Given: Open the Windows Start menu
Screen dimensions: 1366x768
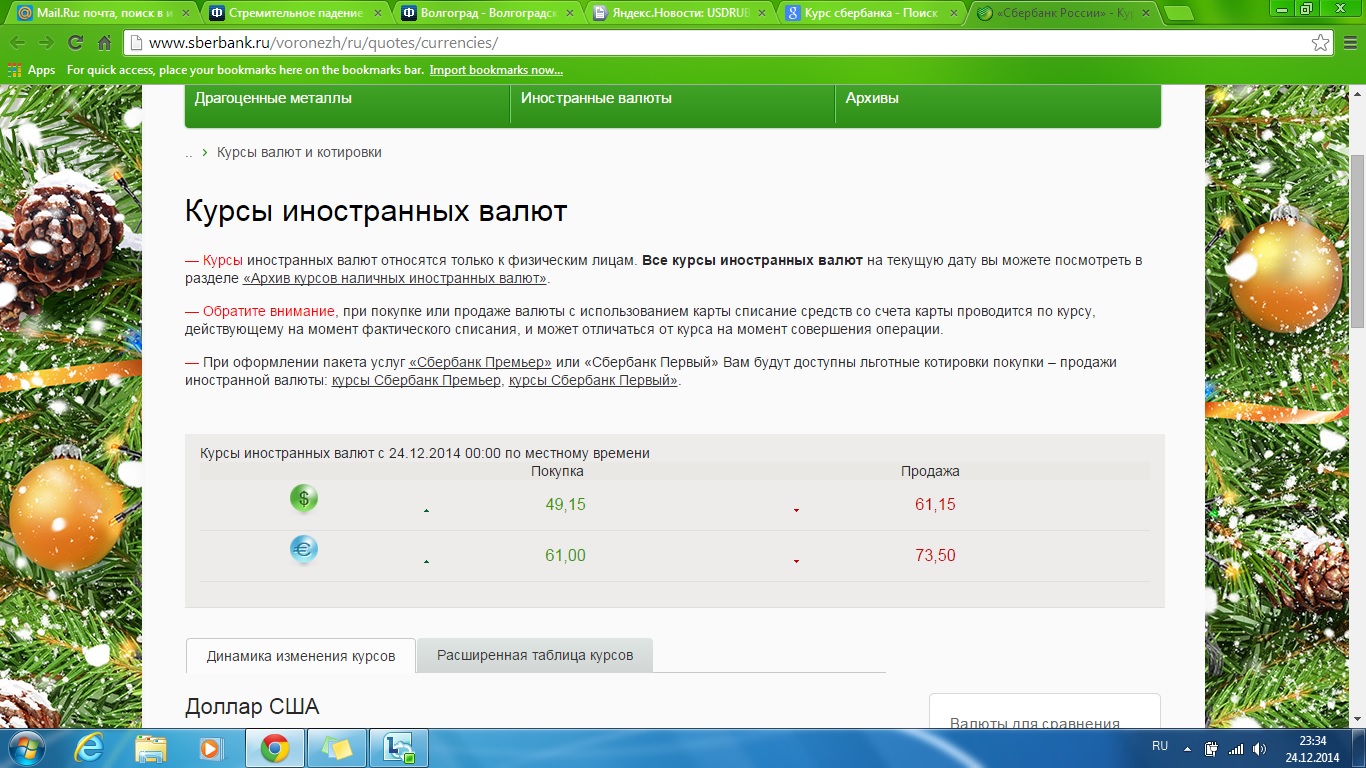Looking at the screenshot, I should [x=26, y=748].
